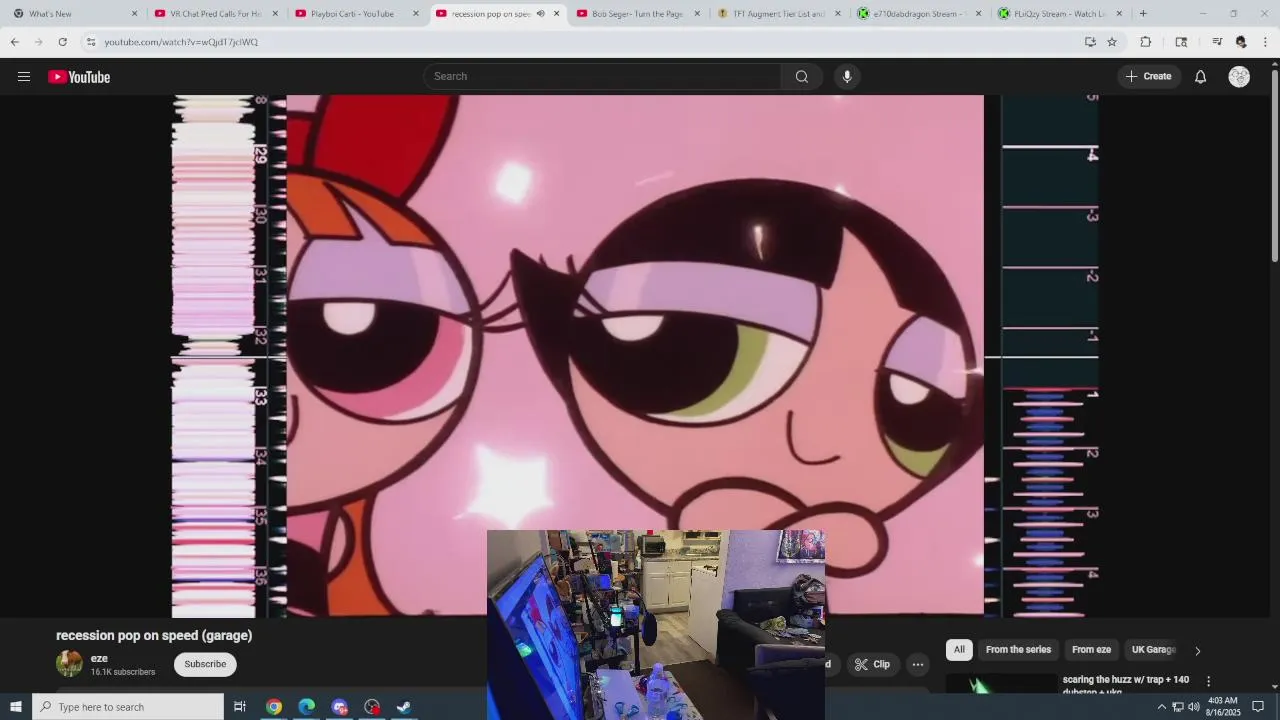Show more filter chips with right arrow
1280x720 pixels.
1197,651
